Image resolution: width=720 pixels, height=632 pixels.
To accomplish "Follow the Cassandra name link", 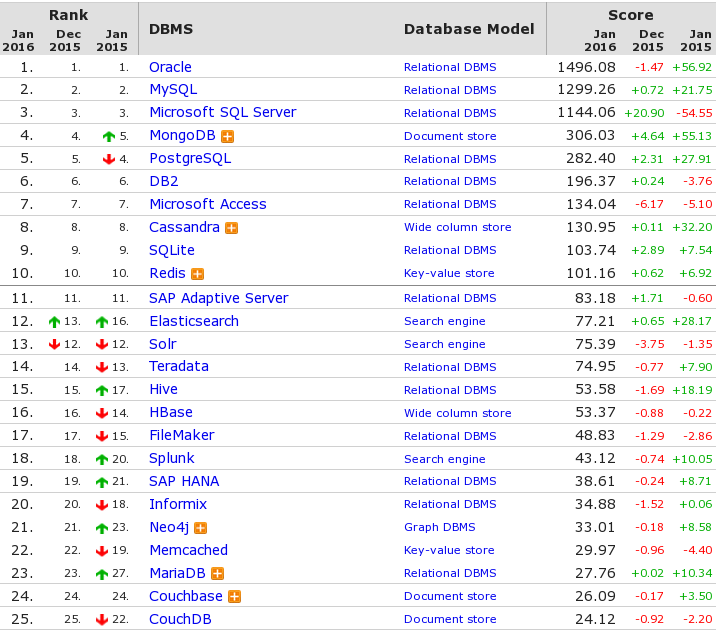I will coord(184,227).
